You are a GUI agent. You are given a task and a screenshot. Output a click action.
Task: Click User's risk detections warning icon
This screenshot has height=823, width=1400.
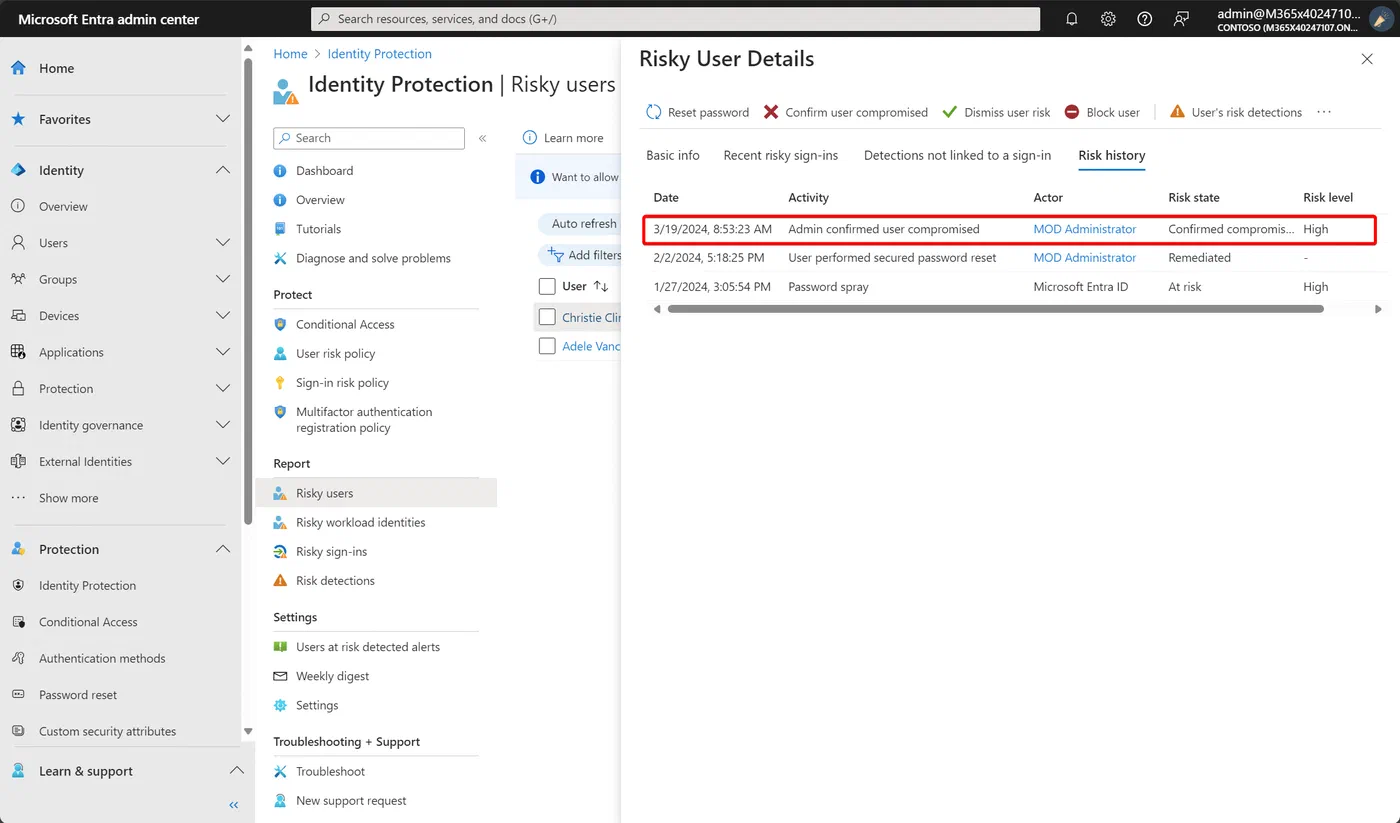coord(1177,112)
